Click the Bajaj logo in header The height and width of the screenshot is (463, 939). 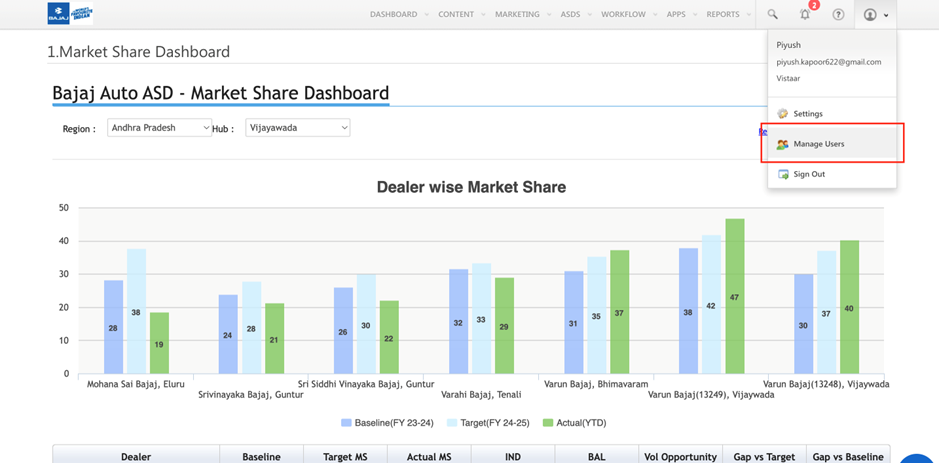coord(70,14)
